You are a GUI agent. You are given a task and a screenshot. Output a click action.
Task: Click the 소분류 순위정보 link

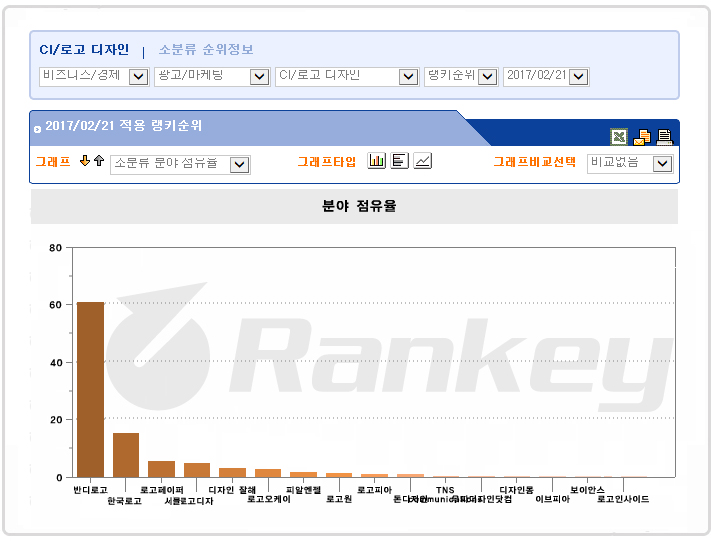point(206,49)
